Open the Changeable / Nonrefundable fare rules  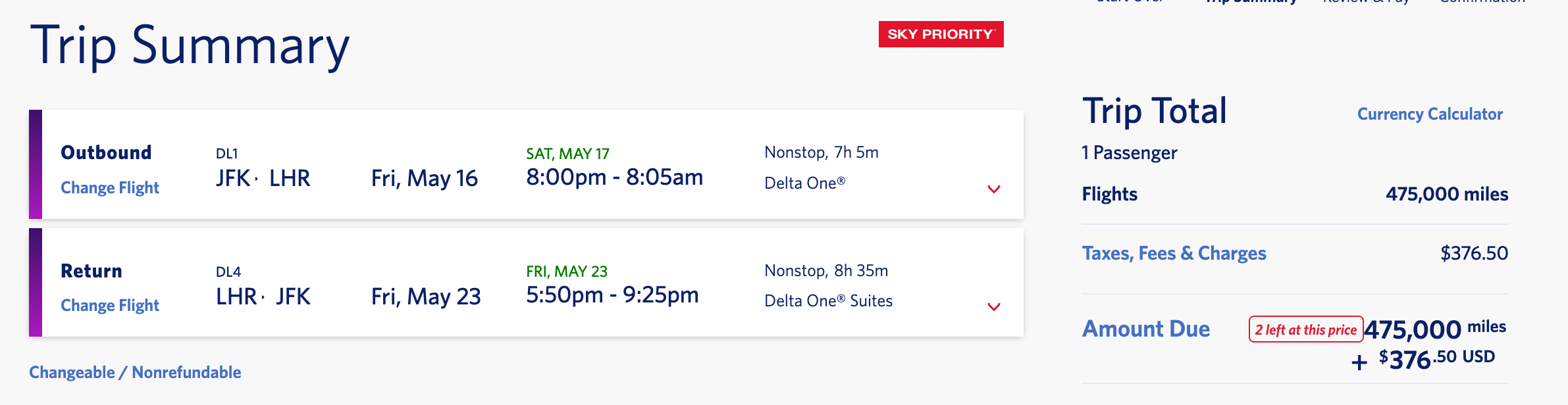coord(135,373)
